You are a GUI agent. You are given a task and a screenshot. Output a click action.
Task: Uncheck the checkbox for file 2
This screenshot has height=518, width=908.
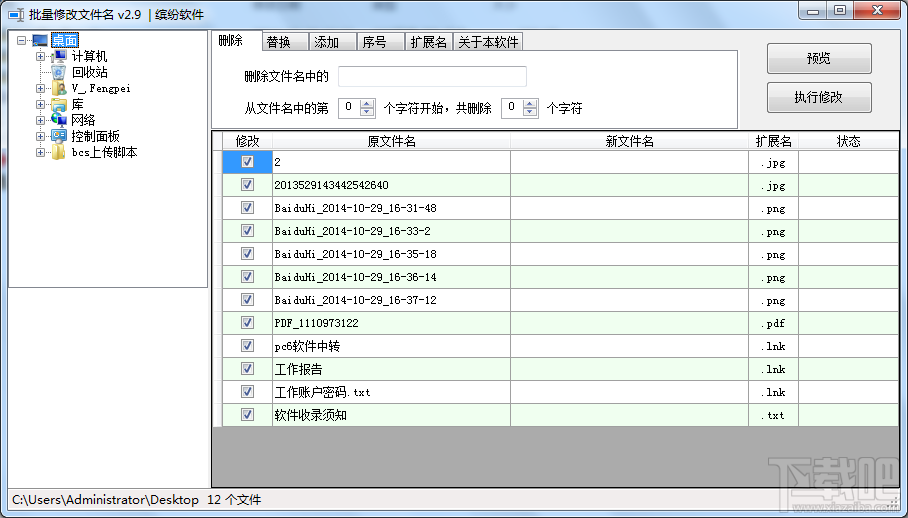pos(247,161)
